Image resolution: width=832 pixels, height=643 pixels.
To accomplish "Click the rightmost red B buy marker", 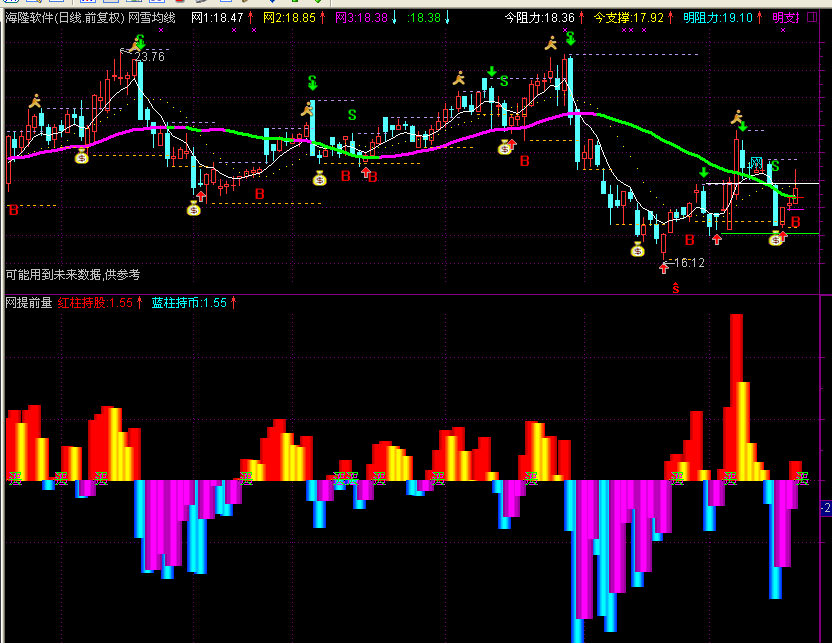I will (x=795, y=222).
